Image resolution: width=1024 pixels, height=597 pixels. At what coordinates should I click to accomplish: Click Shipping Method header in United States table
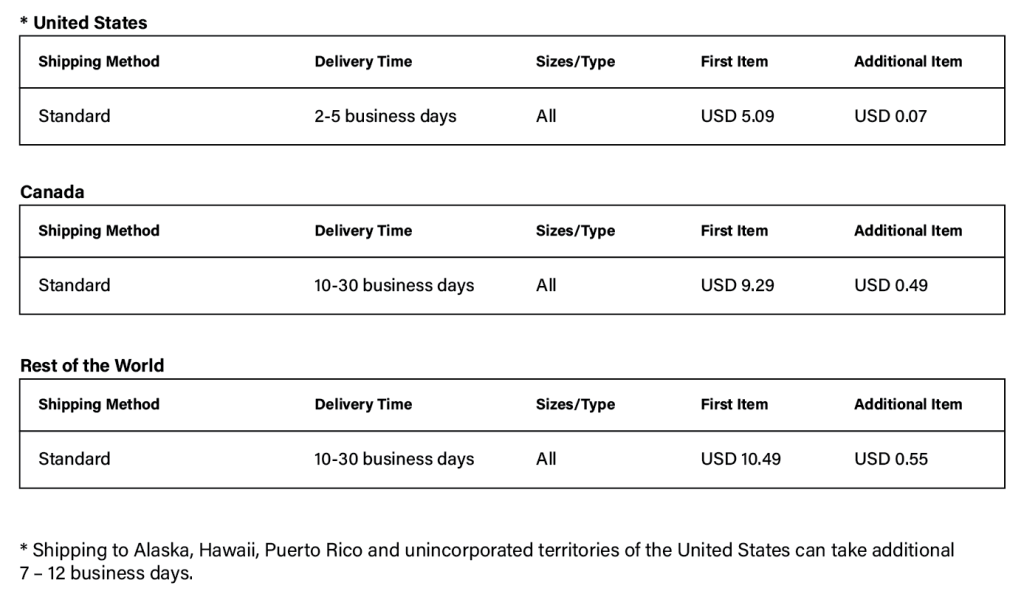[99, 61]
